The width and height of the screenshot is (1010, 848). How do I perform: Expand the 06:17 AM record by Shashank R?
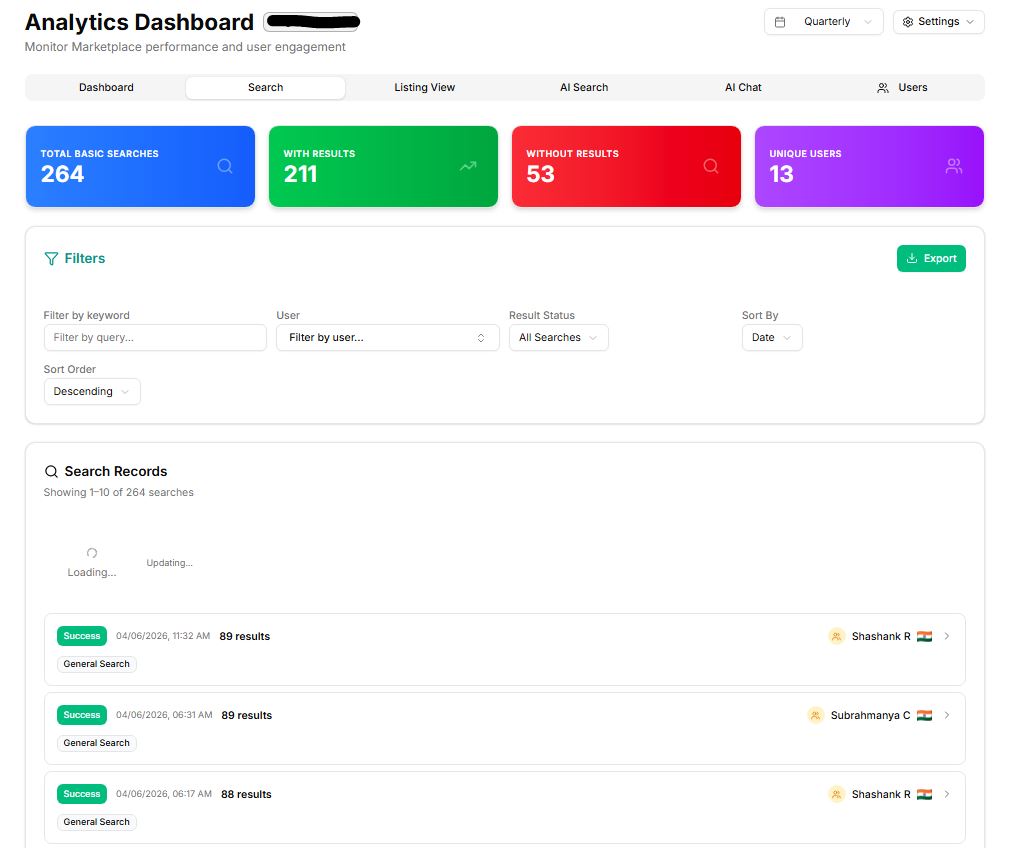click(x=947, y=794)
